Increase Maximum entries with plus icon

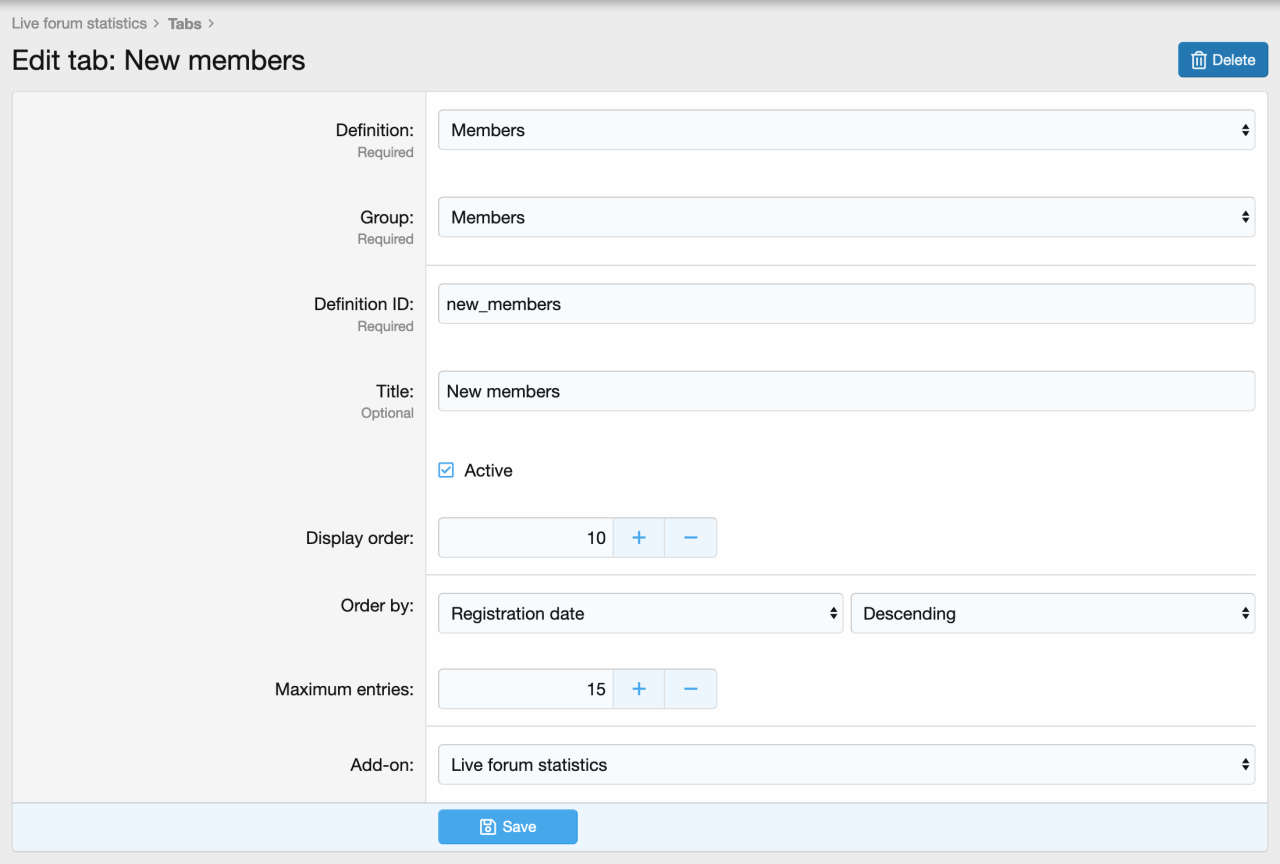click(639, 689)
